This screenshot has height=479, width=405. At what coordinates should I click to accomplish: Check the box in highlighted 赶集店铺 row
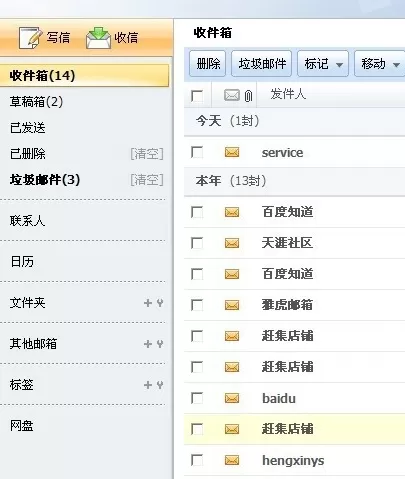click(197, 429)
